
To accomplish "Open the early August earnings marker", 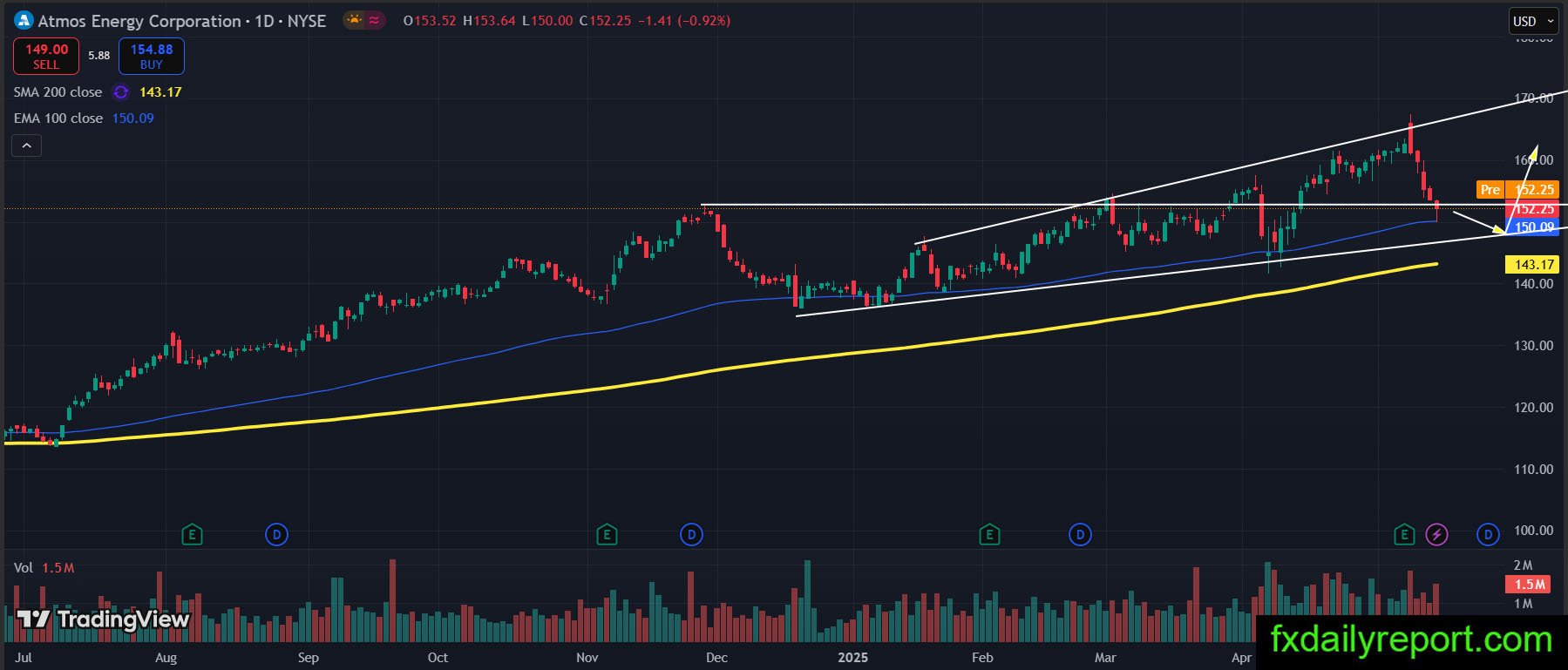I will click(192, 534).
